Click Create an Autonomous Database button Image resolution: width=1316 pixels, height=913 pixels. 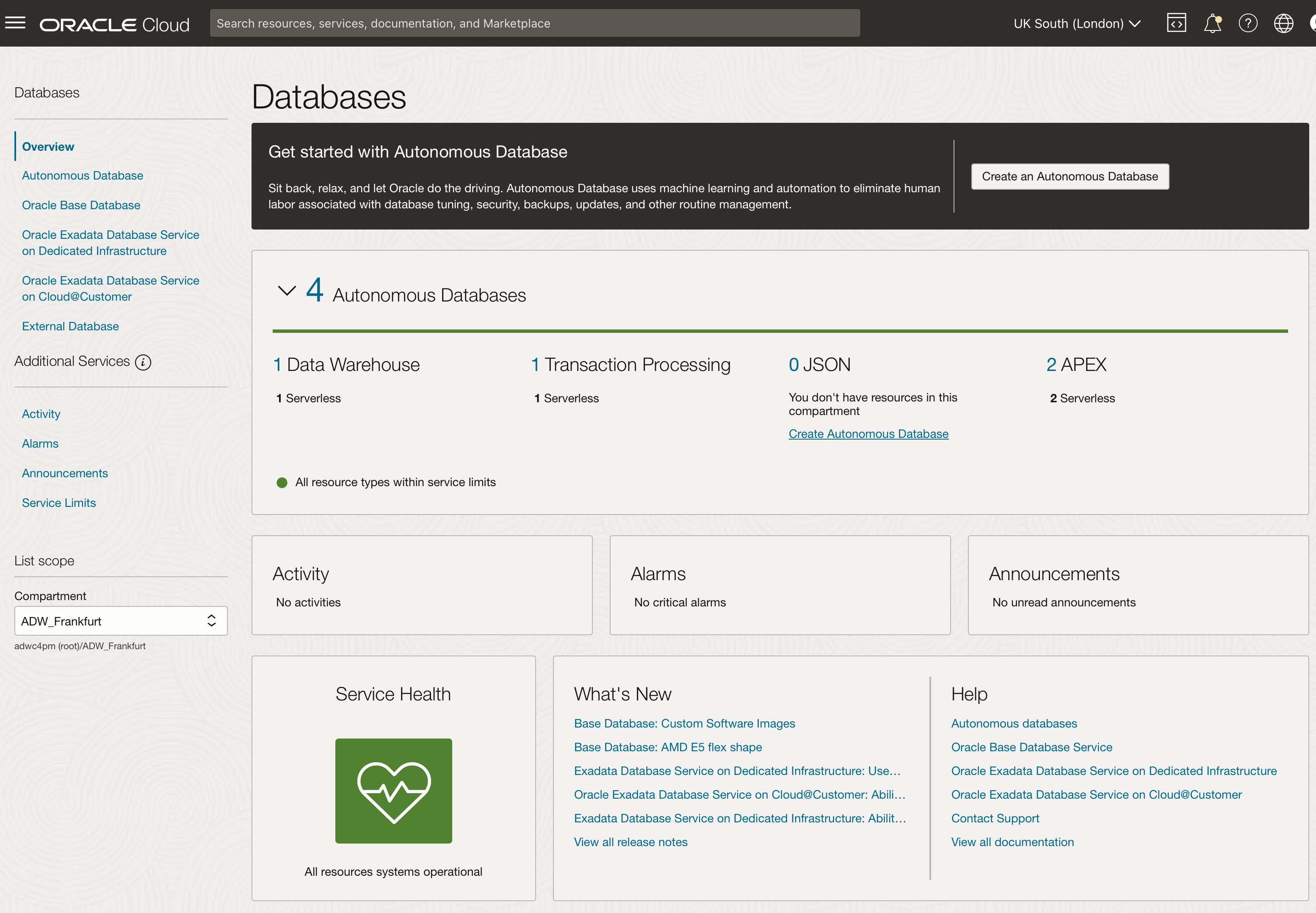point(1070,176)
